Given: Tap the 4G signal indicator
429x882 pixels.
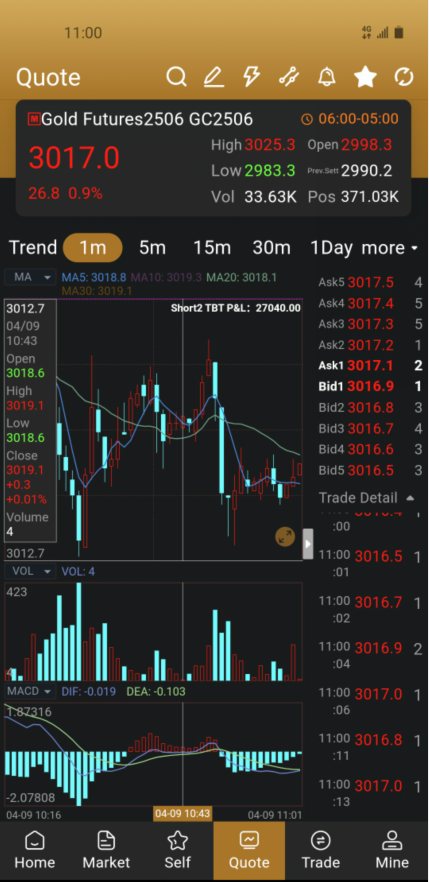Looking at the screenshot, I should click(x=367, y=33).
